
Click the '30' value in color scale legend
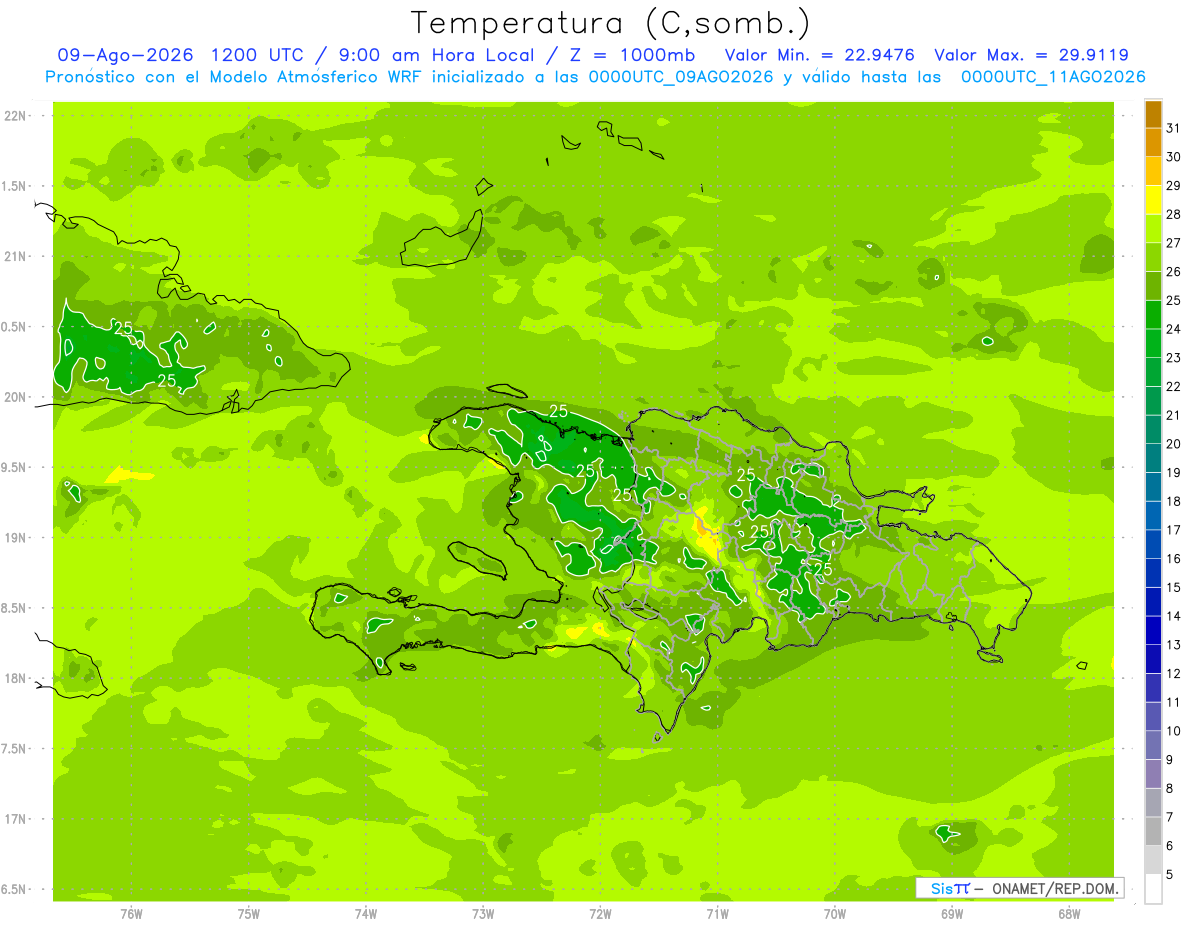click(1173, 157)
